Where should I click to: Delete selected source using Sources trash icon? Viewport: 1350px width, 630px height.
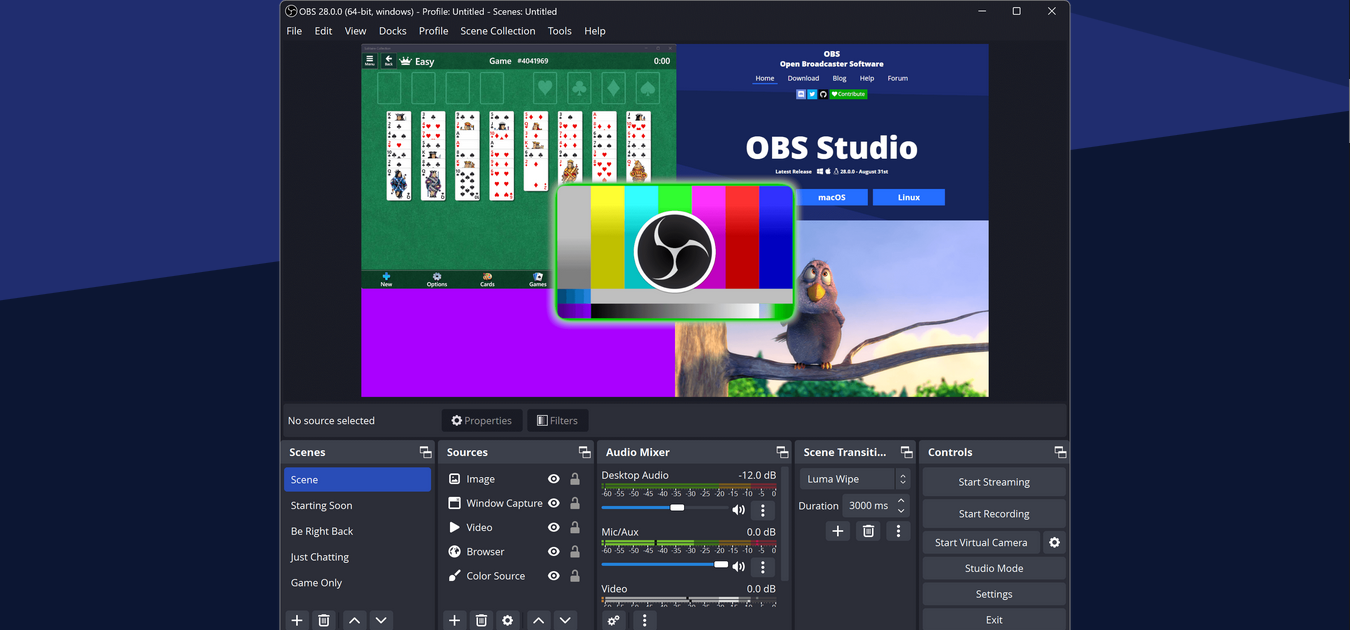pos(481,620)
